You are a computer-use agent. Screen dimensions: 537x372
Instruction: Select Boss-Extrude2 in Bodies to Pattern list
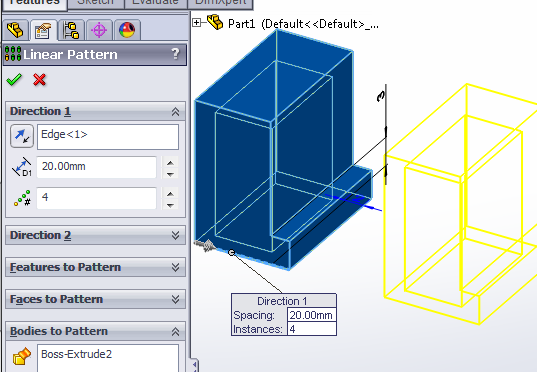(76, 354)
